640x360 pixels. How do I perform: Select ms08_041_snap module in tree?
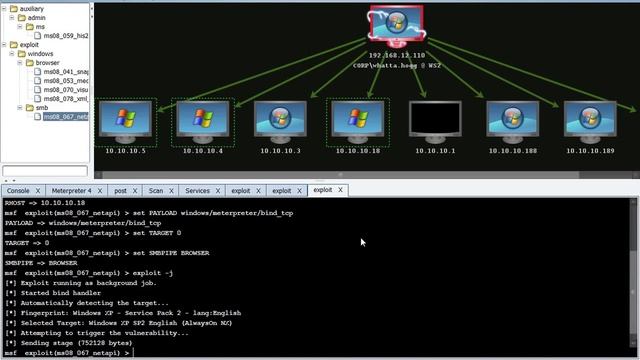coord(66,72)
